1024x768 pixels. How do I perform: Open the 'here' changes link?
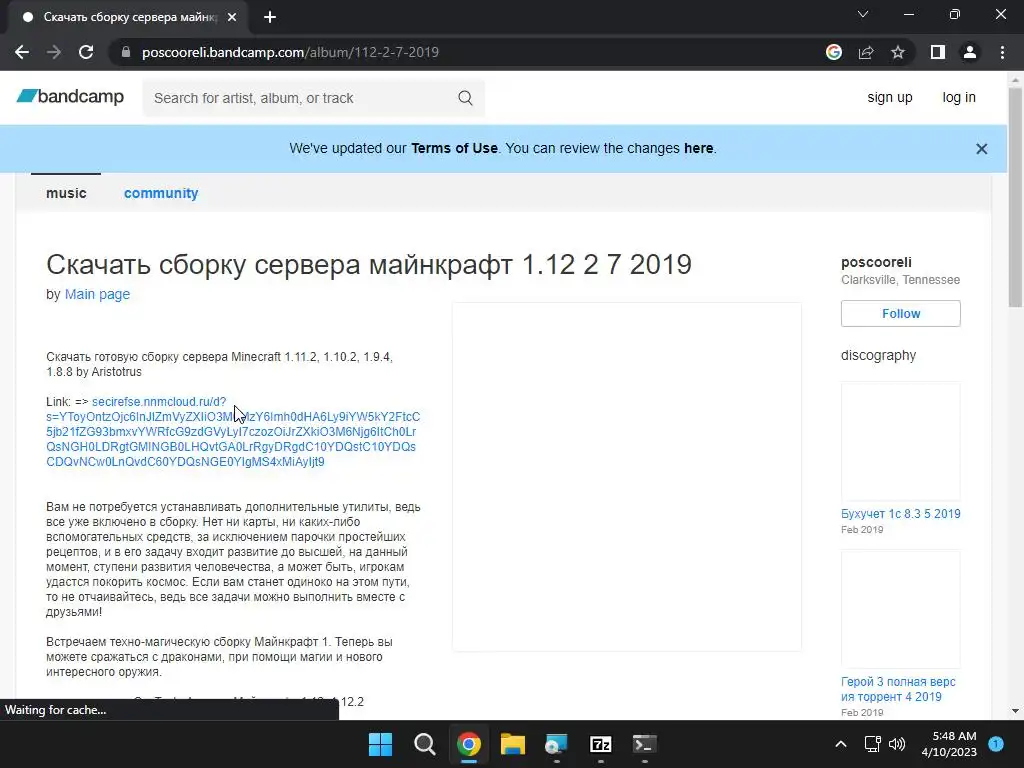click(698, 148)
